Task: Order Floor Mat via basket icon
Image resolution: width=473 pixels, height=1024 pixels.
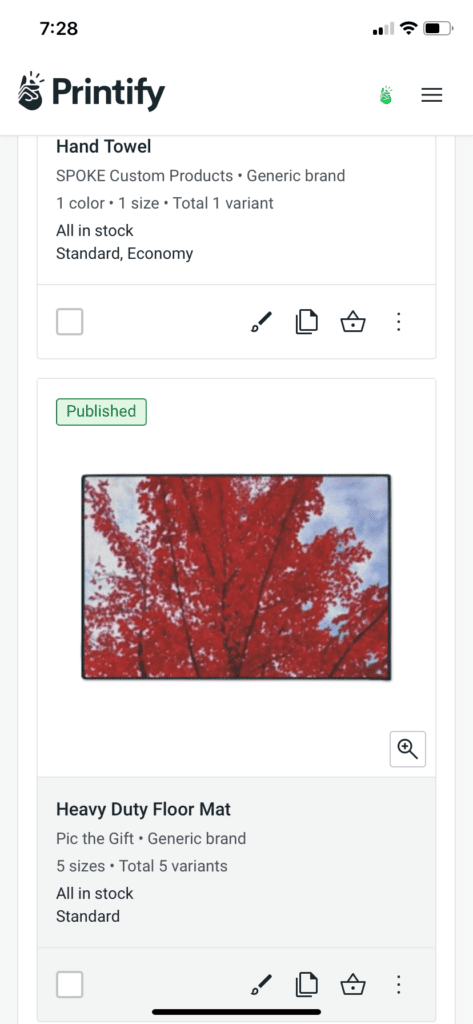Action: [353, 984]
